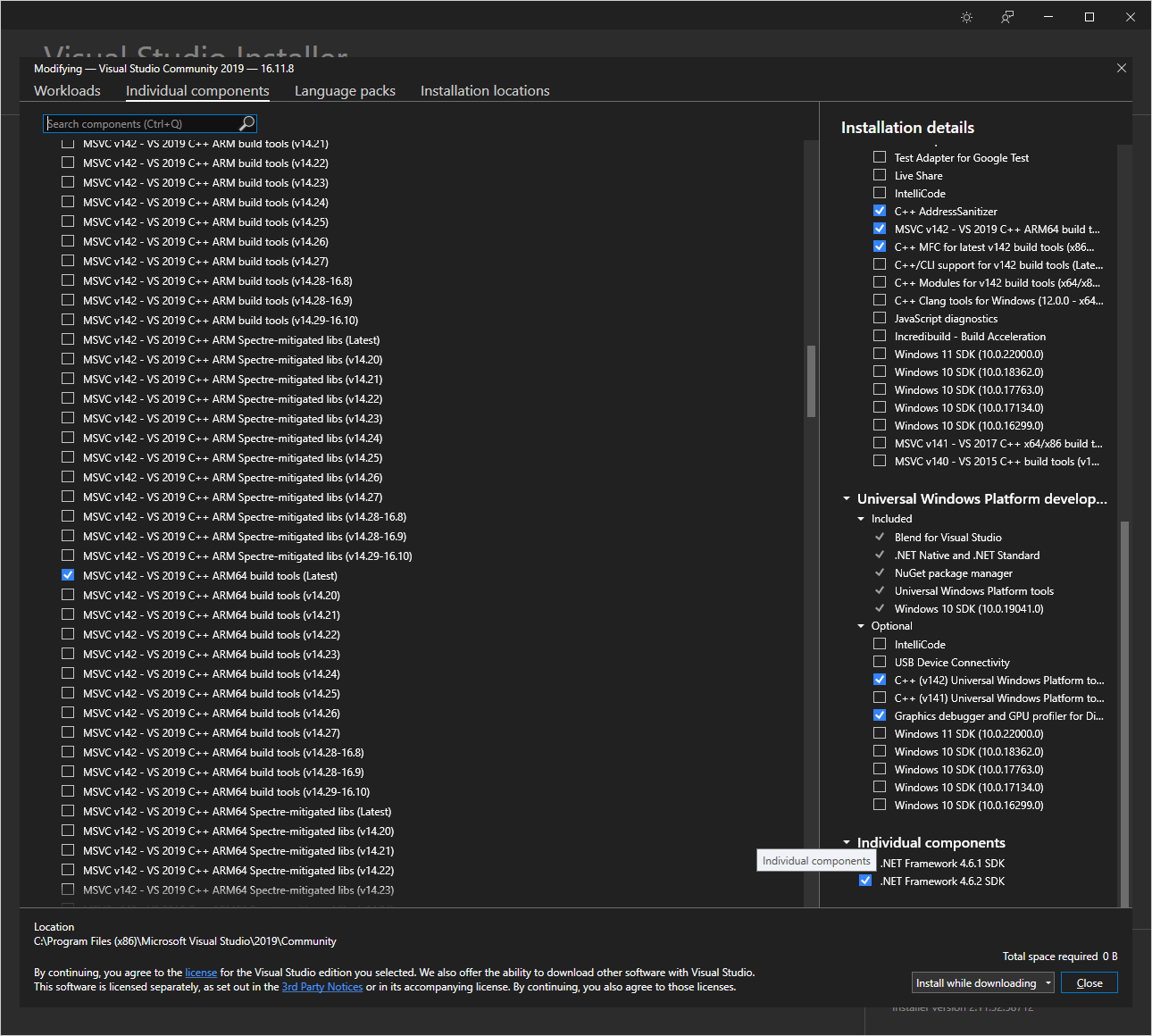Check ARM64 build tools (v14.29-16.10) checkbox

pyautogui.click(x=68, y=791)
